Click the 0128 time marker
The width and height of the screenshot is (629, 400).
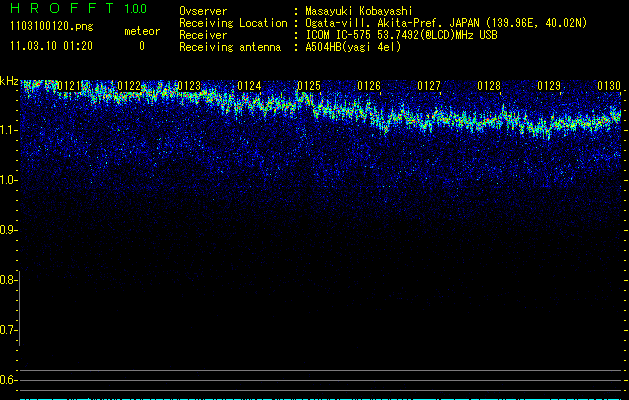click(489, 87)
